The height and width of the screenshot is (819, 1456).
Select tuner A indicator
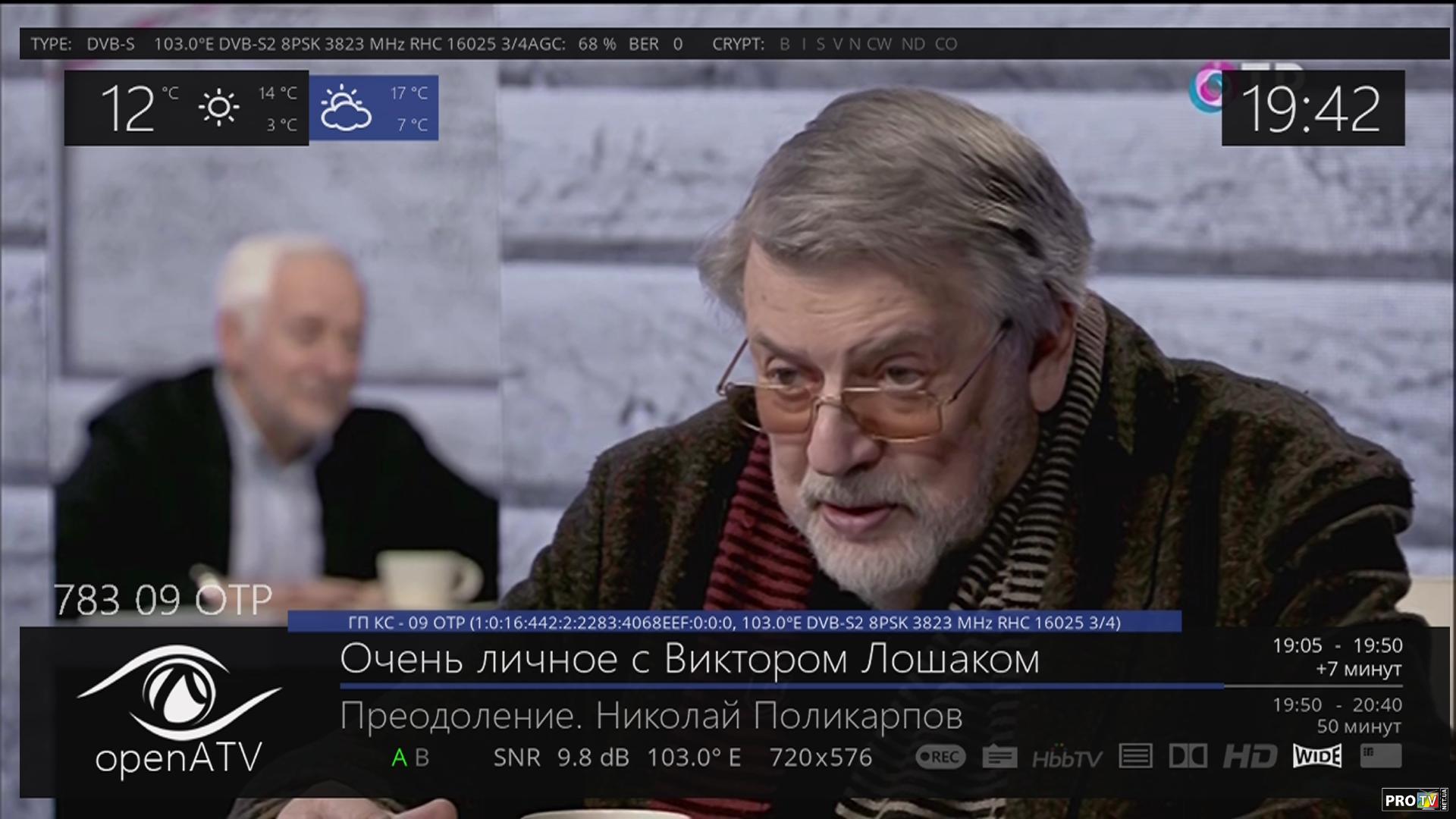(x=399, y=758)
